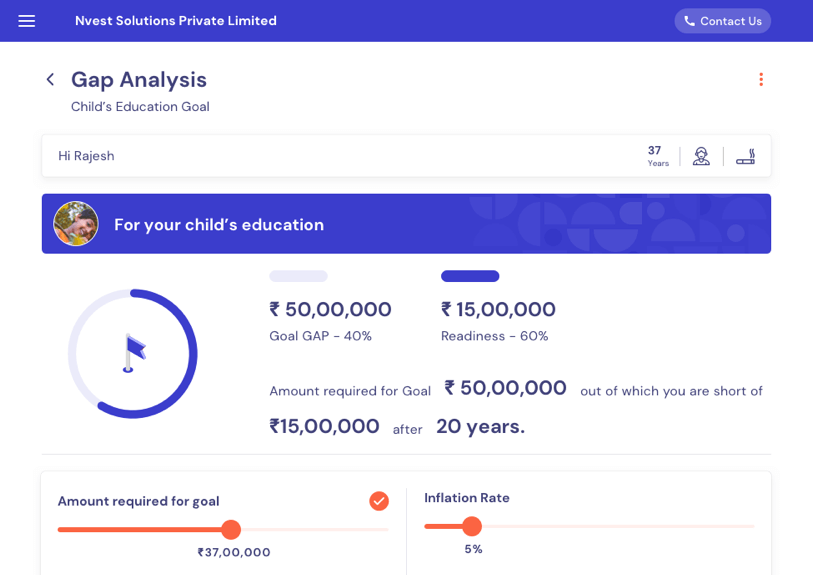The image size is (813, 575).
Task: Adjust the Amount required for goal slider
Action: click(x=231, y=529)
